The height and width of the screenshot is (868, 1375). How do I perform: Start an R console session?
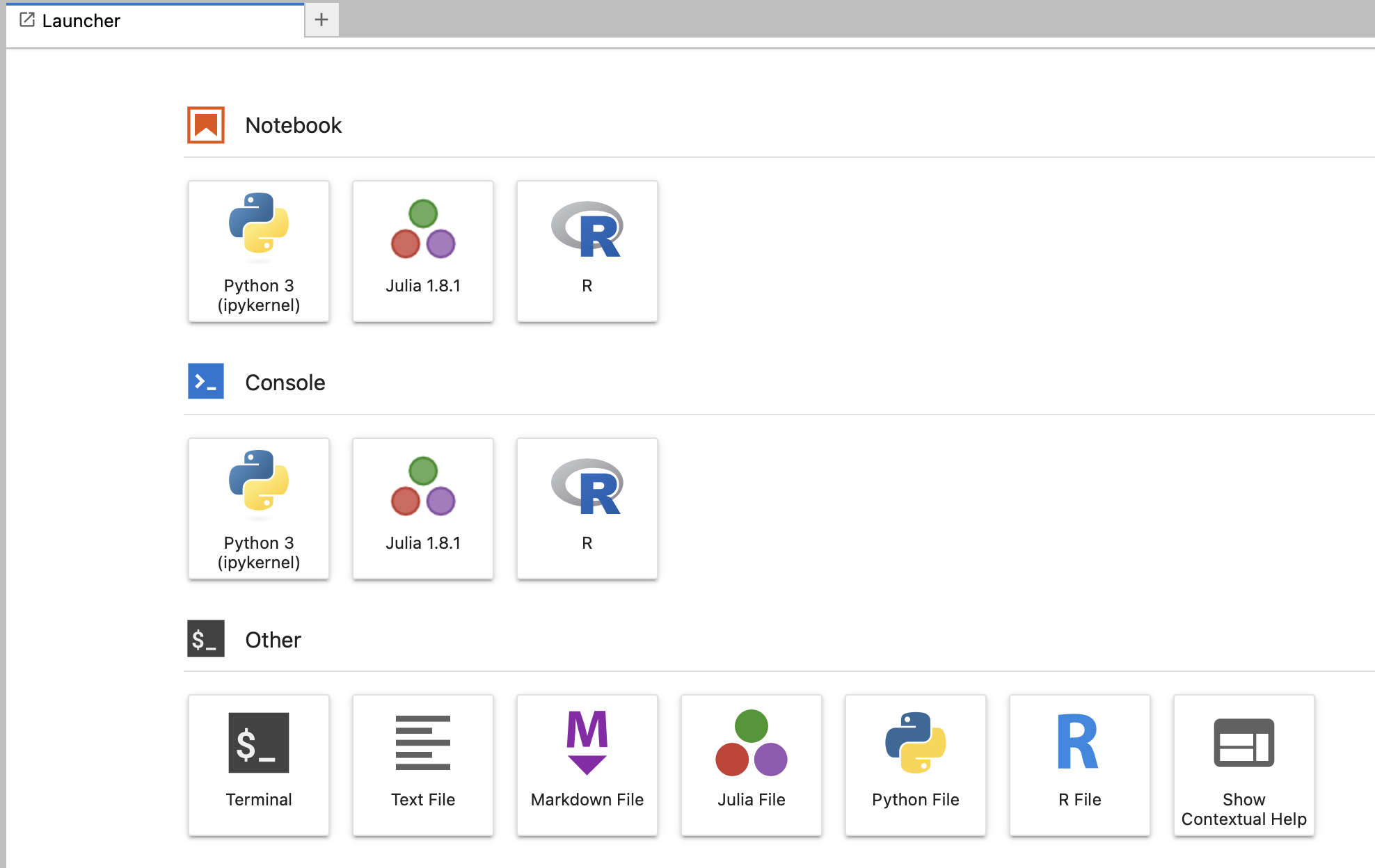587,508
